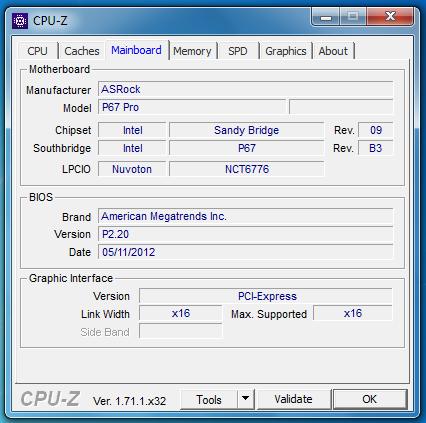Viewport: 426px width, 423px height.
Task: Go to the SPD tab
Action: point(238,51)
